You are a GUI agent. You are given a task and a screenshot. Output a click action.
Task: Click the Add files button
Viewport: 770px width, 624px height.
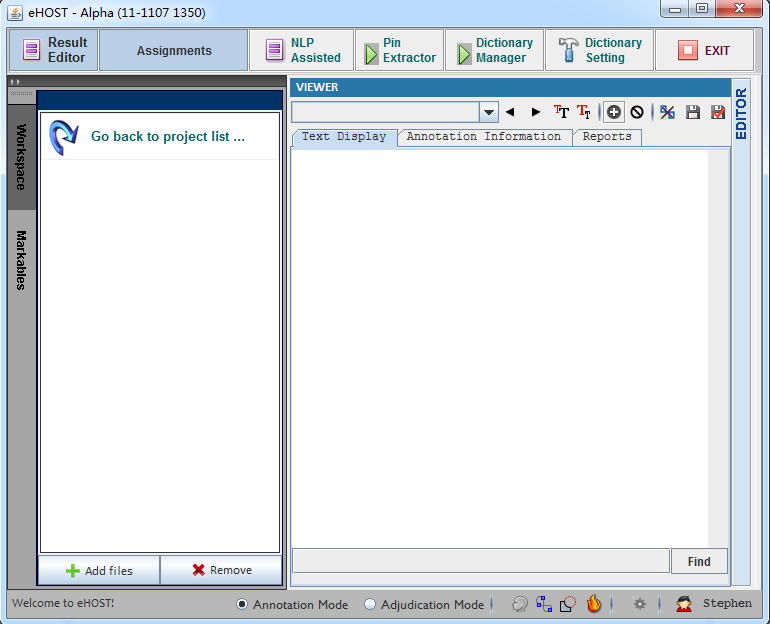[99, 570]
